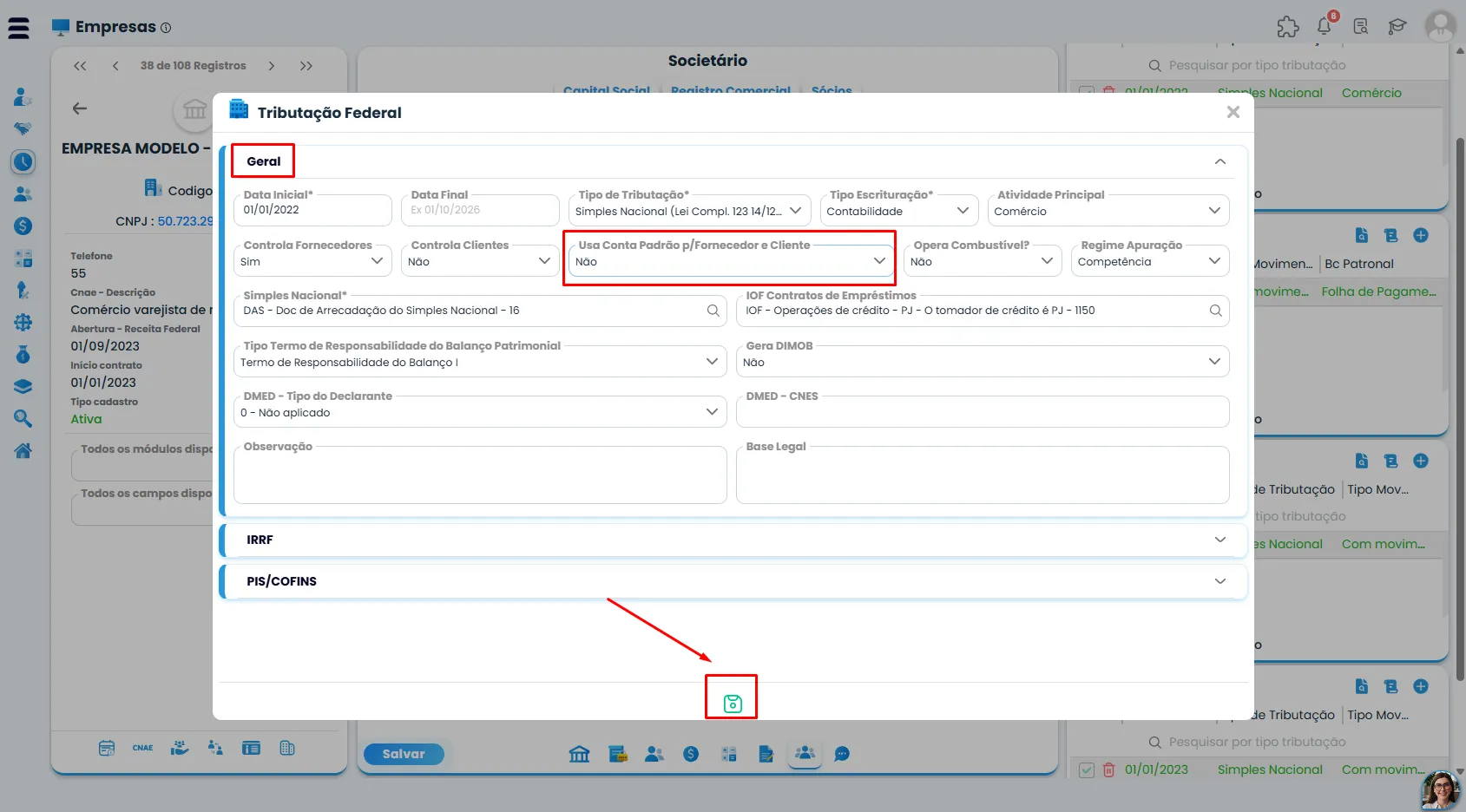Image resolution: width=1466 pixels, height=812 pixels.
Task: Expand the IRRF section
Action: click(1219, 540)
